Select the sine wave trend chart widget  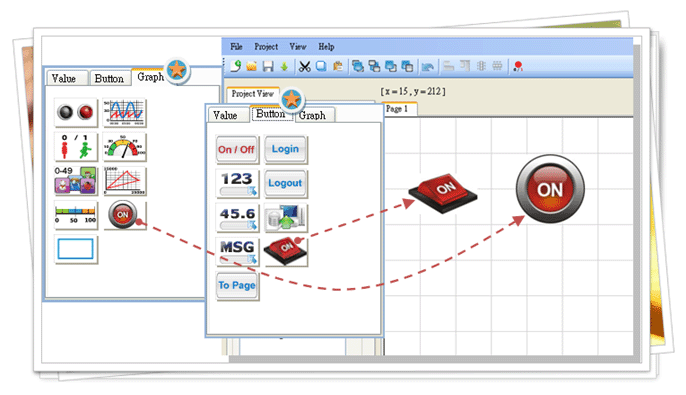125,112
